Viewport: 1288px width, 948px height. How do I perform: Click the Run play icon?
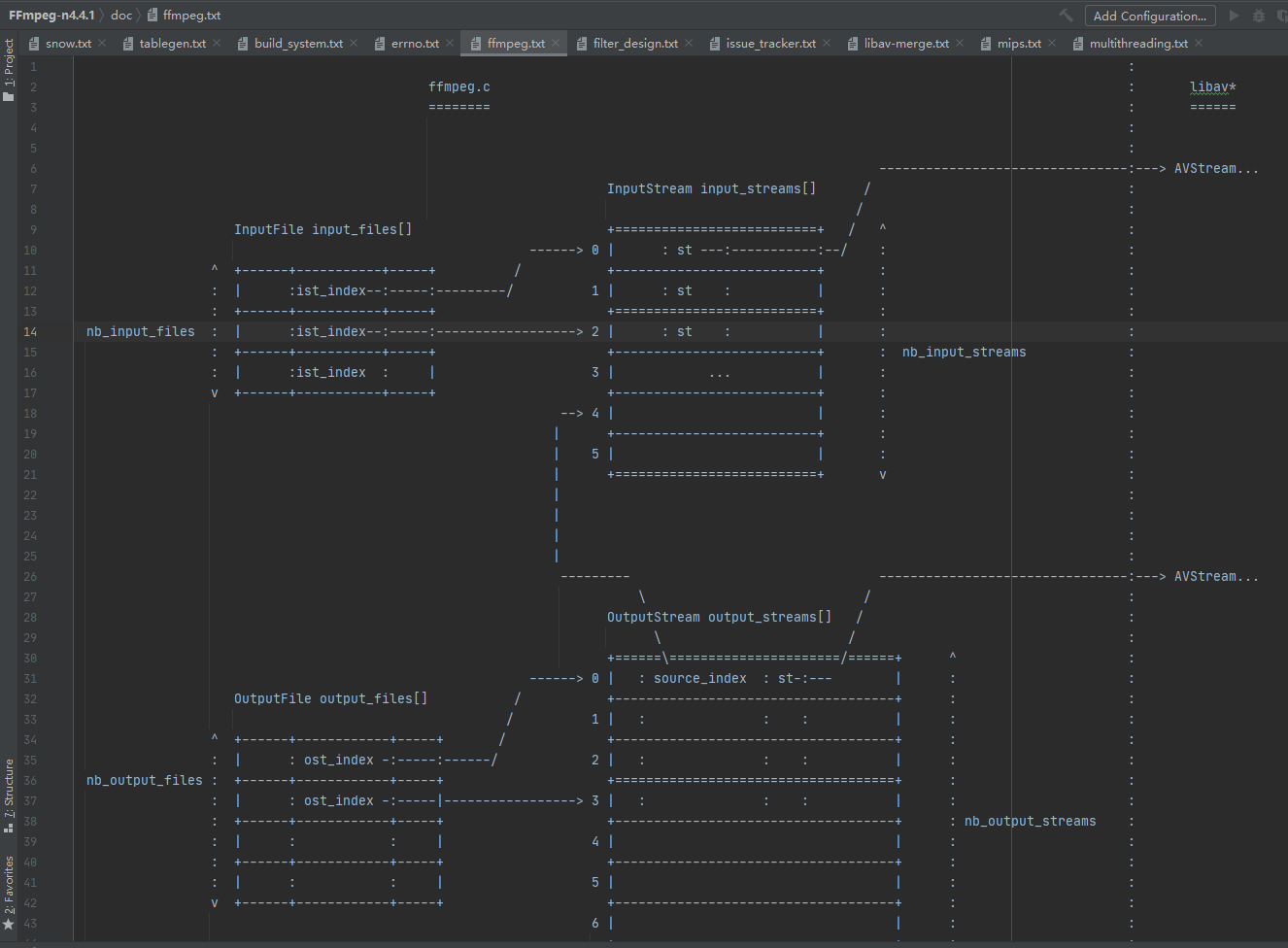click(x=1234, y=16)
